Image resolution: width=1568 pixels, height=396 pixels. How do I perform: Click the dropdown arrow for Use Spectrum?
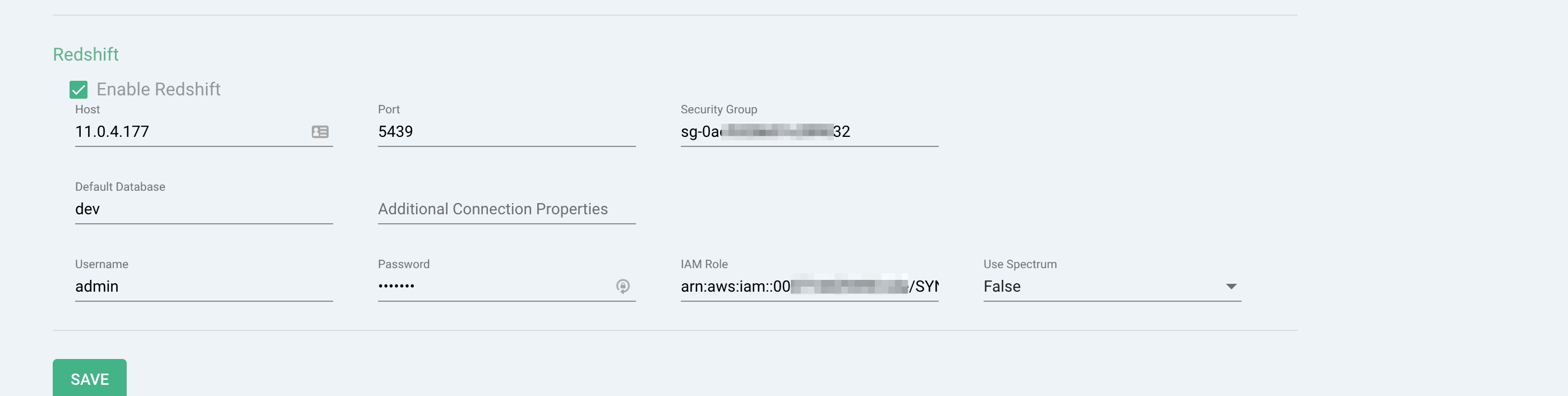pyautogui.click(x=1232, y=286)
